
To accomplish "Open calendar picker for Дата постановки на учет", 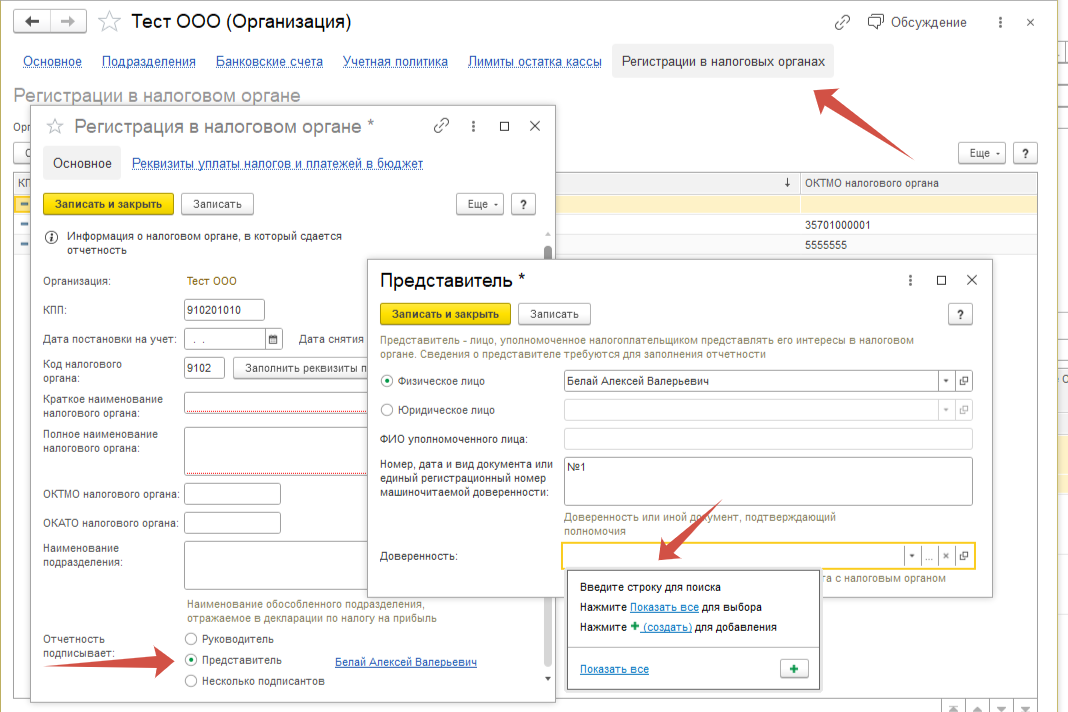I will (274, 338).
